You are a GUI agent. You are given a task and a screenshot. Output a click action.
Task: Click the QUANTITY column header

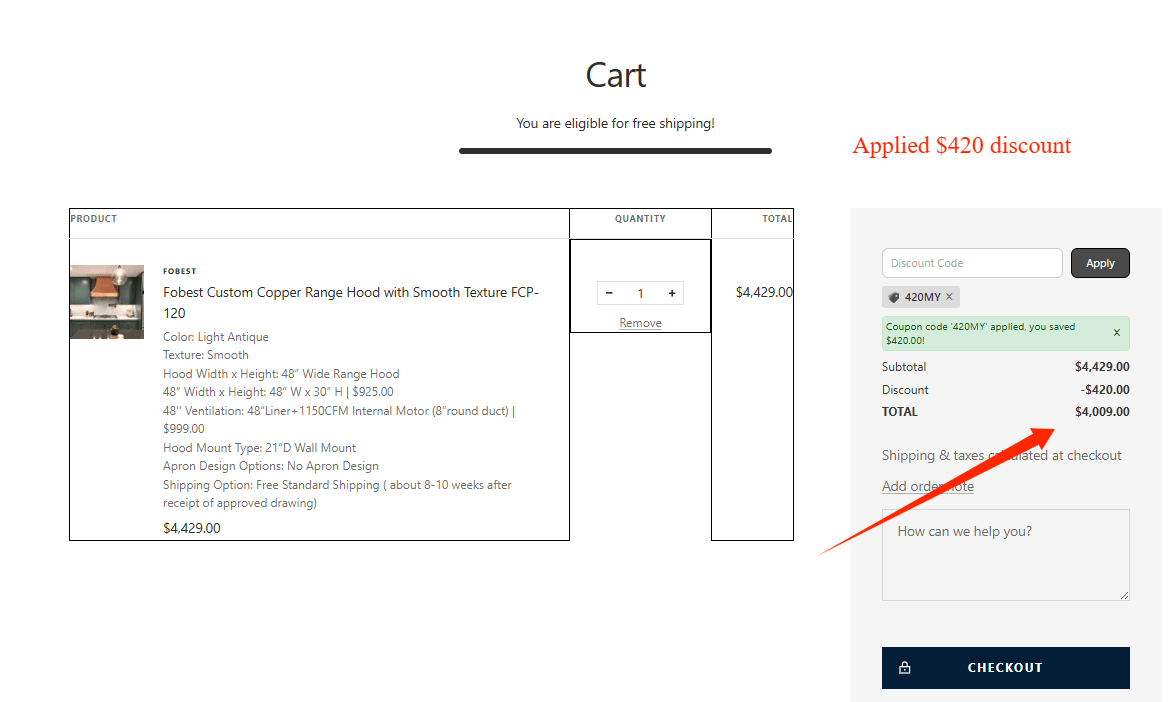641,218
